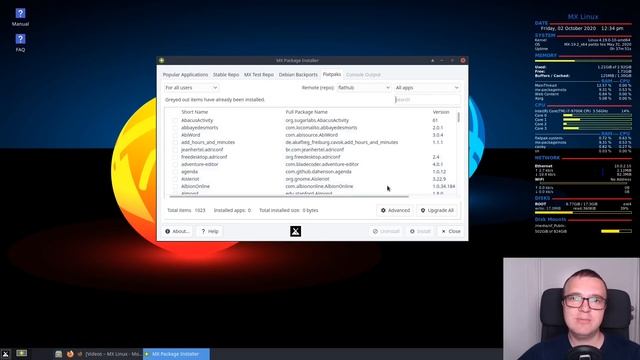Select the AlbionOnline row name
The width and height of the screenshot is (640, 360).
(x=196, y=187)
